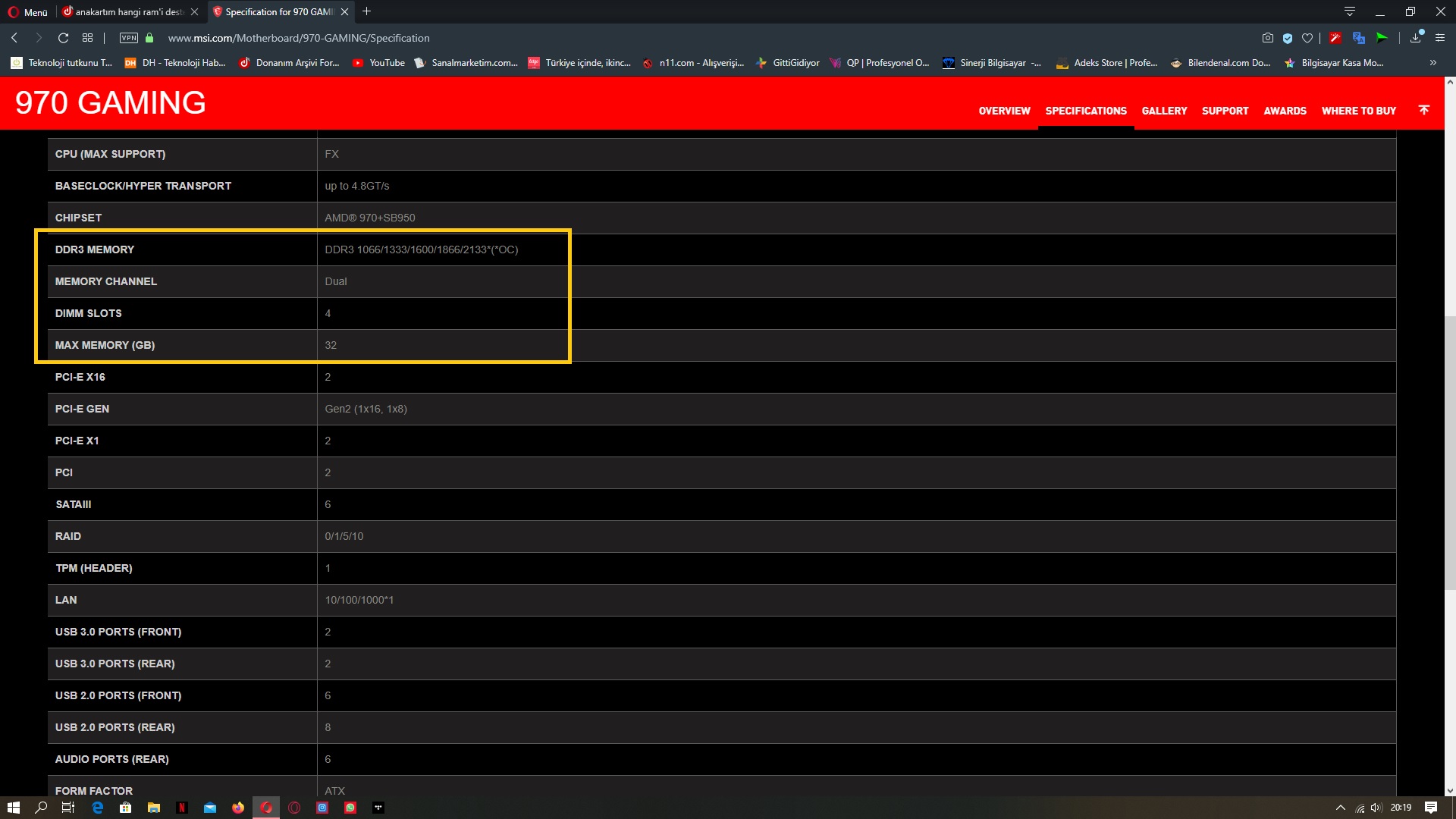1456x819 pixels.
Task: Open the Windows Start menu
Action: pyautogui.click(x=14, y=808)
